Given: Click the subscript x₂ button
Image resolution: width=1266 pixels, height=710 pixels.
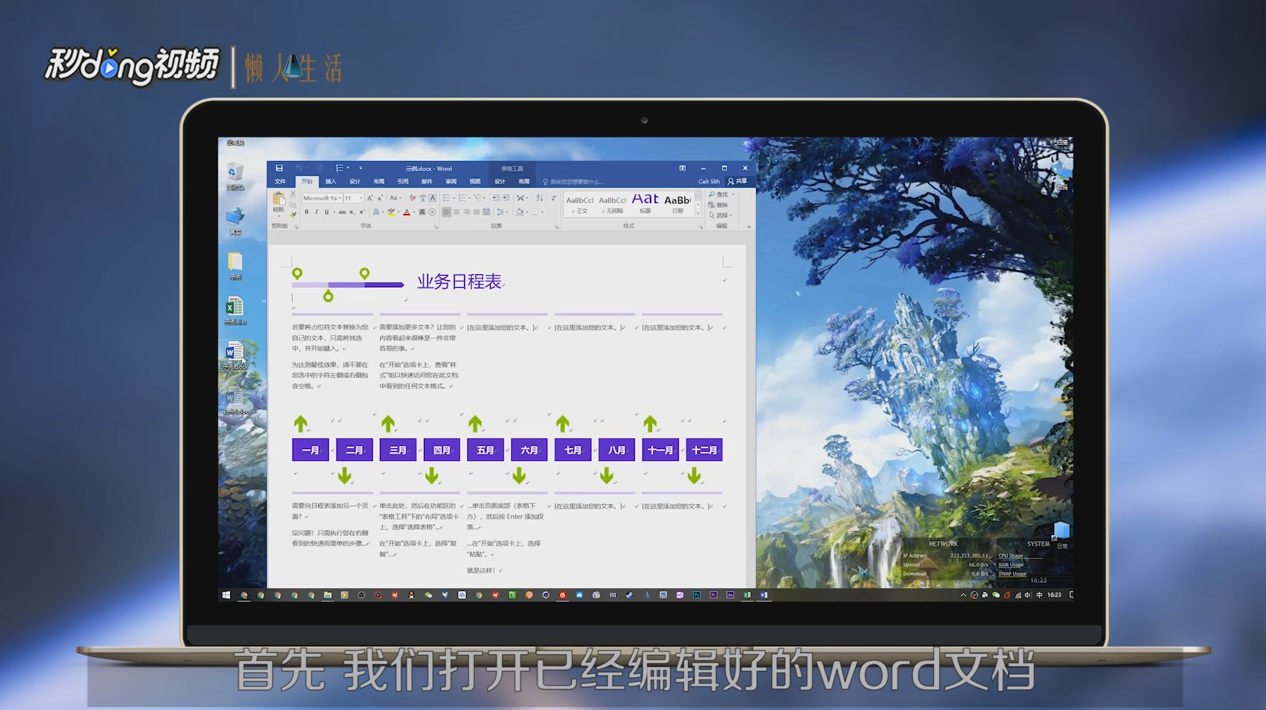Looking at the screenshot, I should (351, 212).
